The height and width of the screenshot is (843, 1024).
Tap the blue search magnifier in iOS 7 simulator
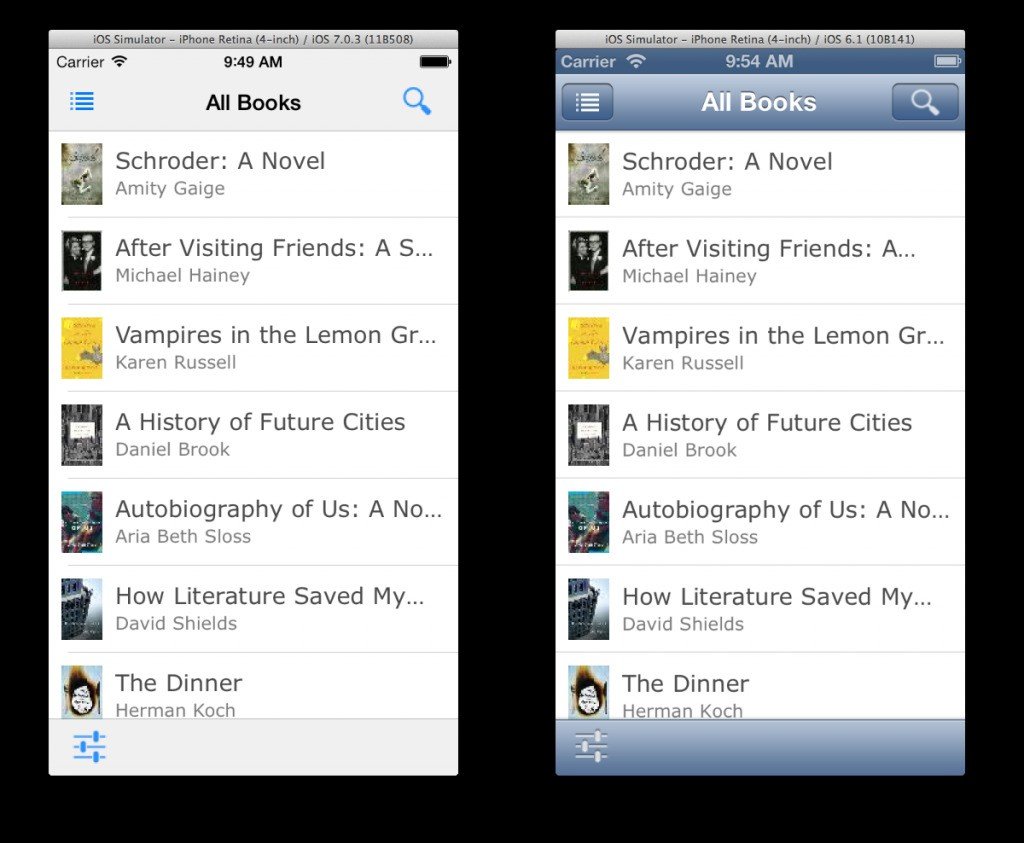point(417,101)
